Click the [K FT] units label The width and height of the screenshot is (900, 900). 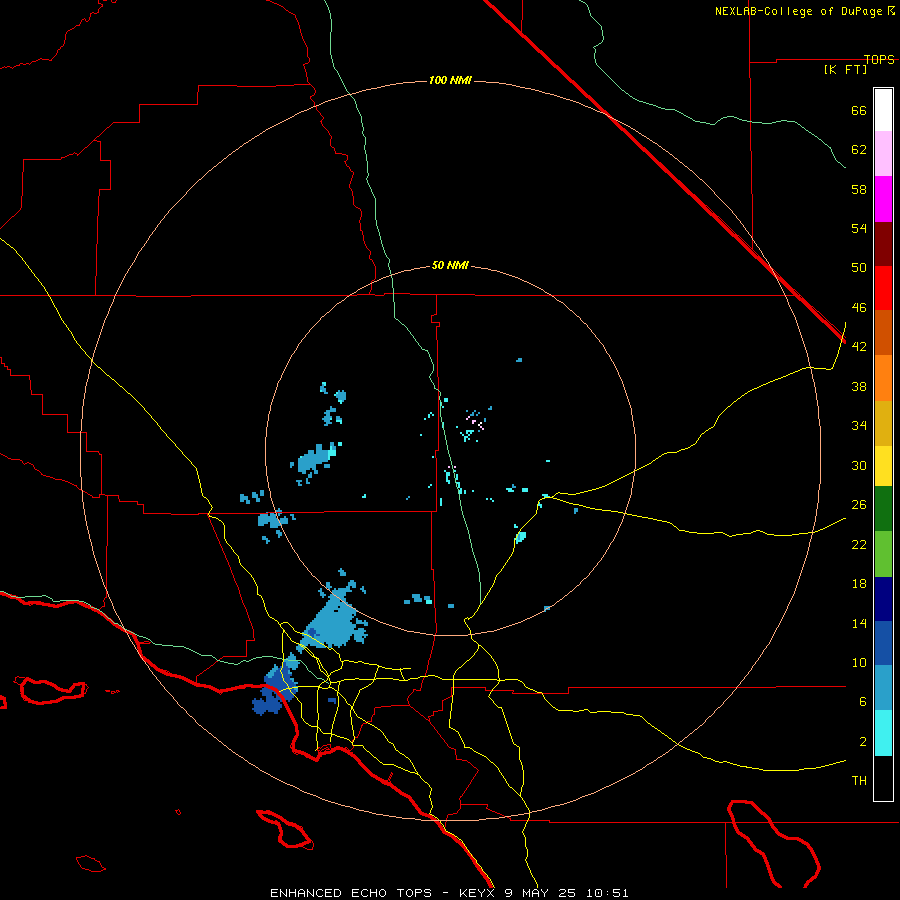[x=845, y=69]
